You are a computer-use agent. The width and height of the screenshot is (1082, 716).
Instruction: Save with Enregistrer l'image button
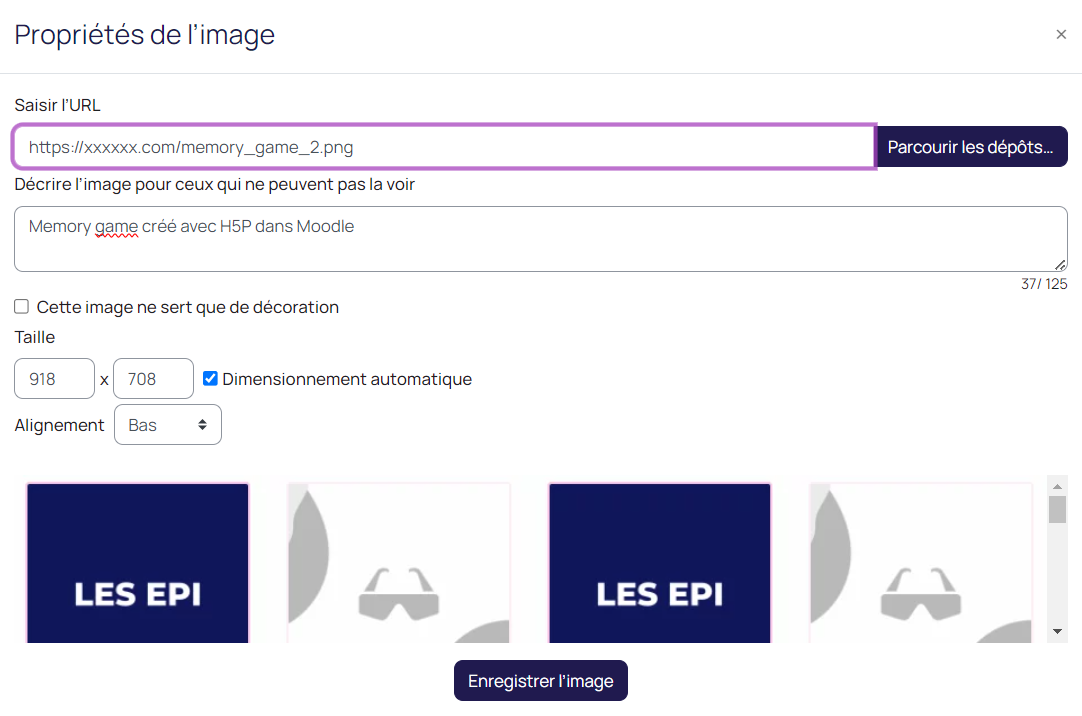pos(540,681)
